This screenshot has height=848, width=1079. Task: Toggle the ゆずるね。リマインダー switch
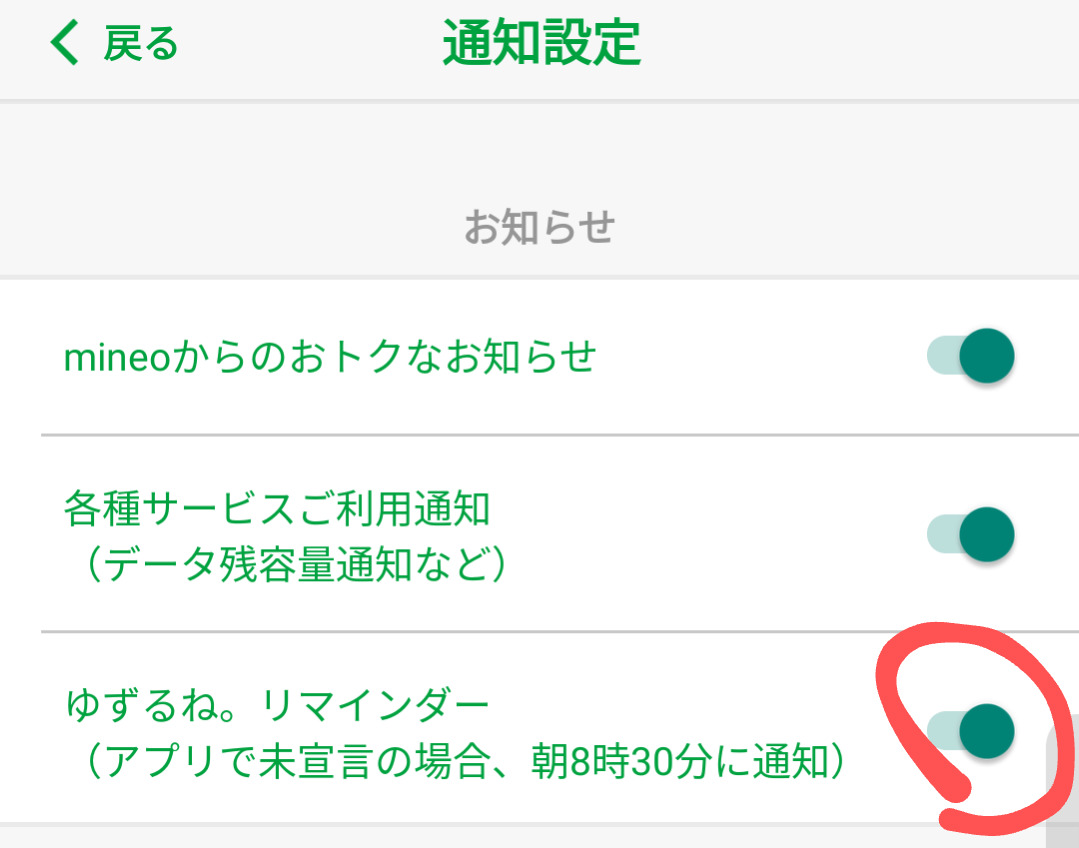pyautogui.click(x=970, y=729)
